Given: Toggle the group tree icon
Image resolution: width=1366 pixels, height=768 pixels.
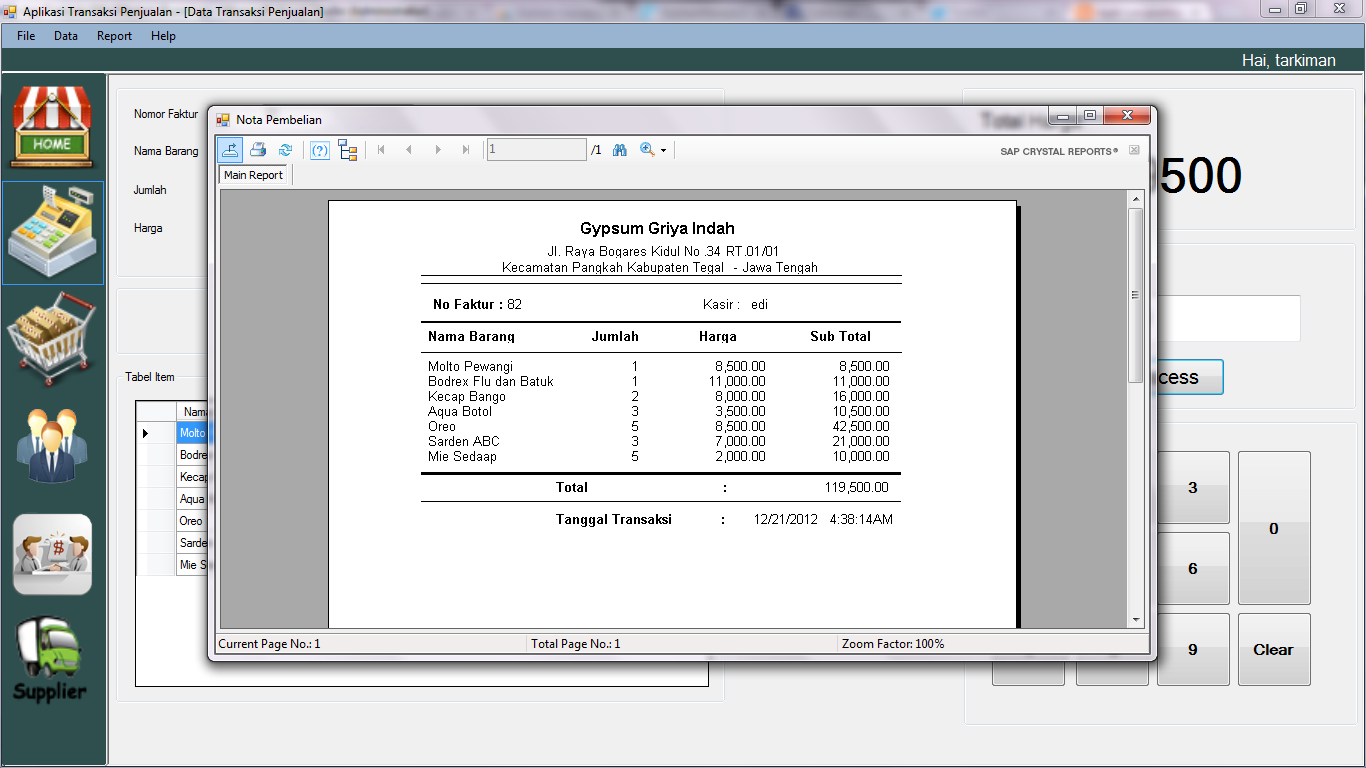Looking at the screenshot, I should pos(348,150).
